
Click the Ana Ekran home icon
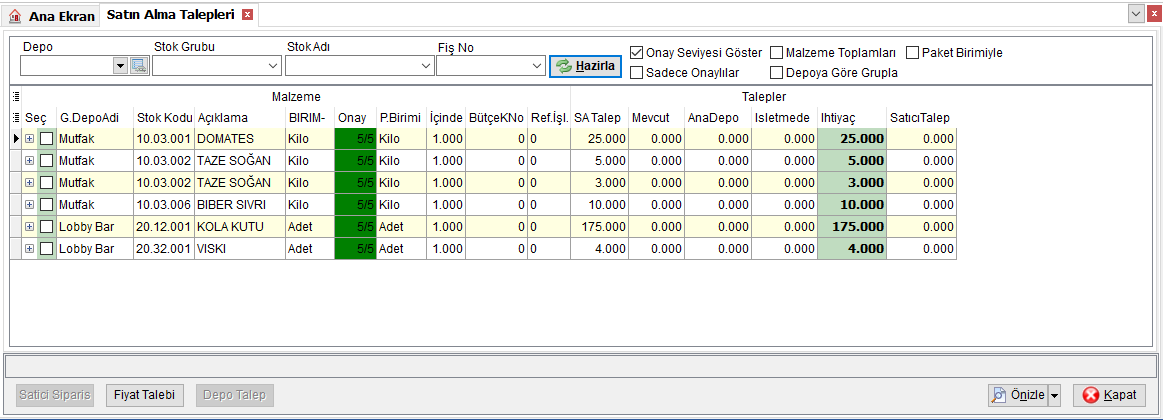[x=15, y=16]
